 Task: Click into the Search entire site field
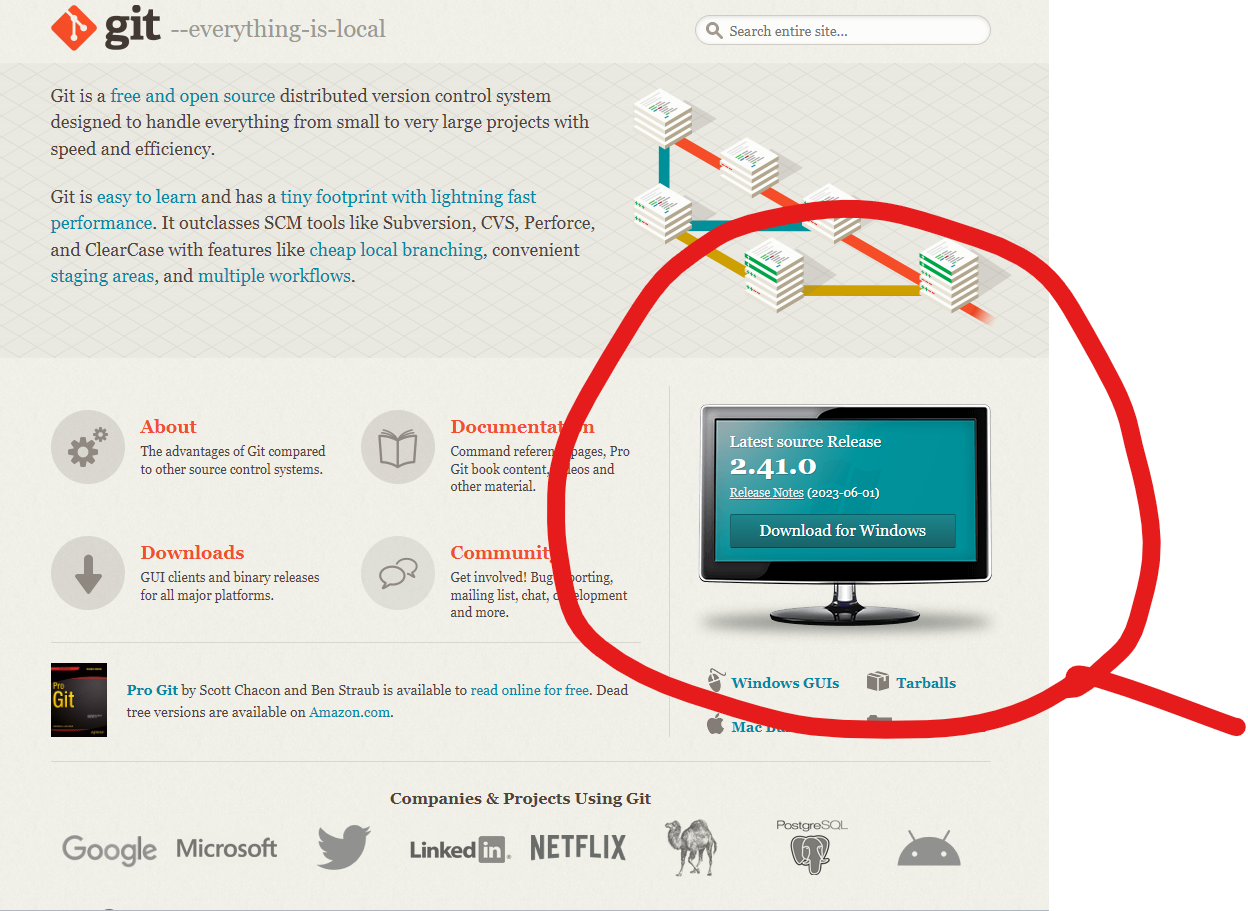tap(843, 31)
